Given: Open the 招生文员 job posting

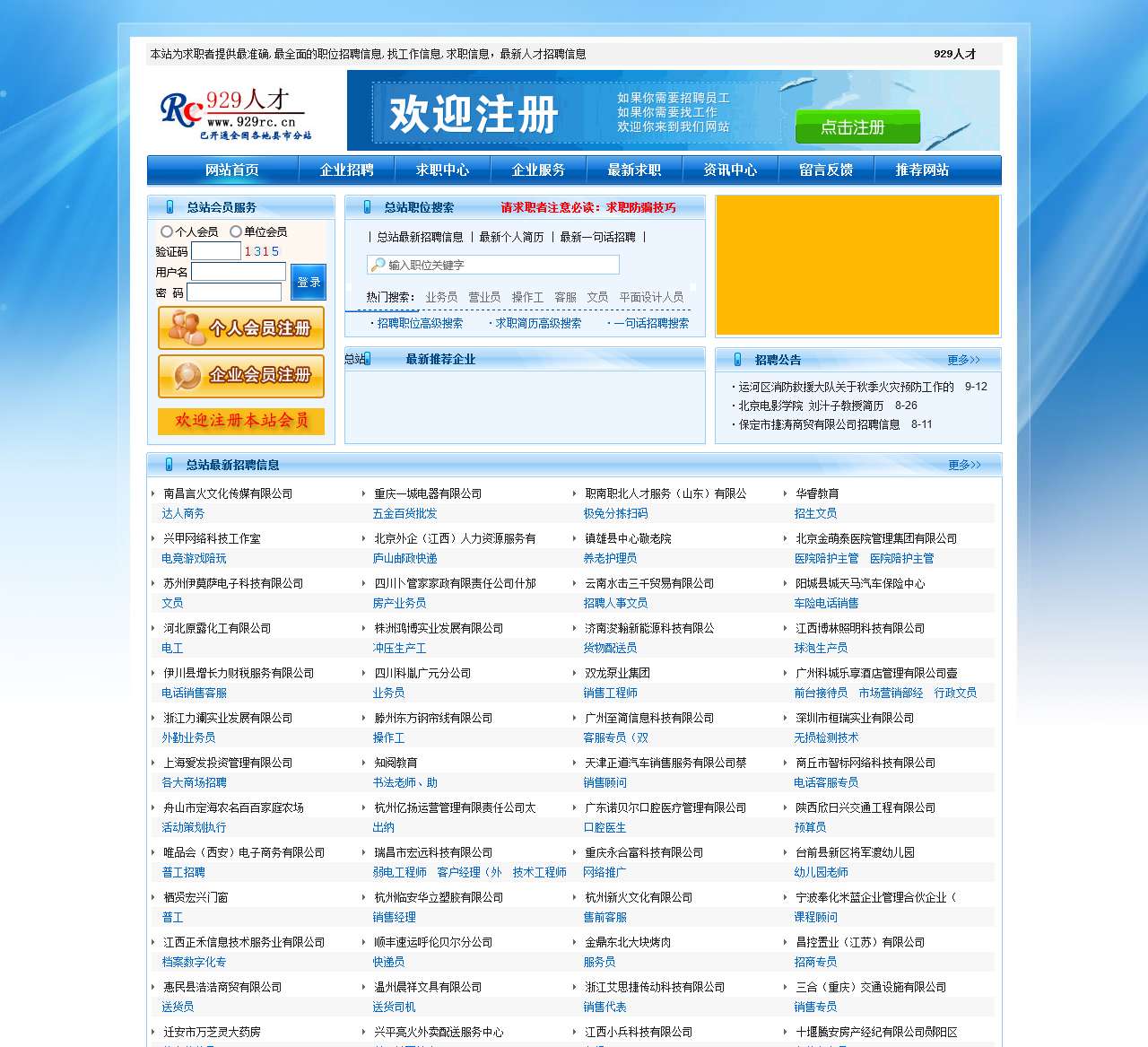Looking at the screenshot, I should pos(815,513).
